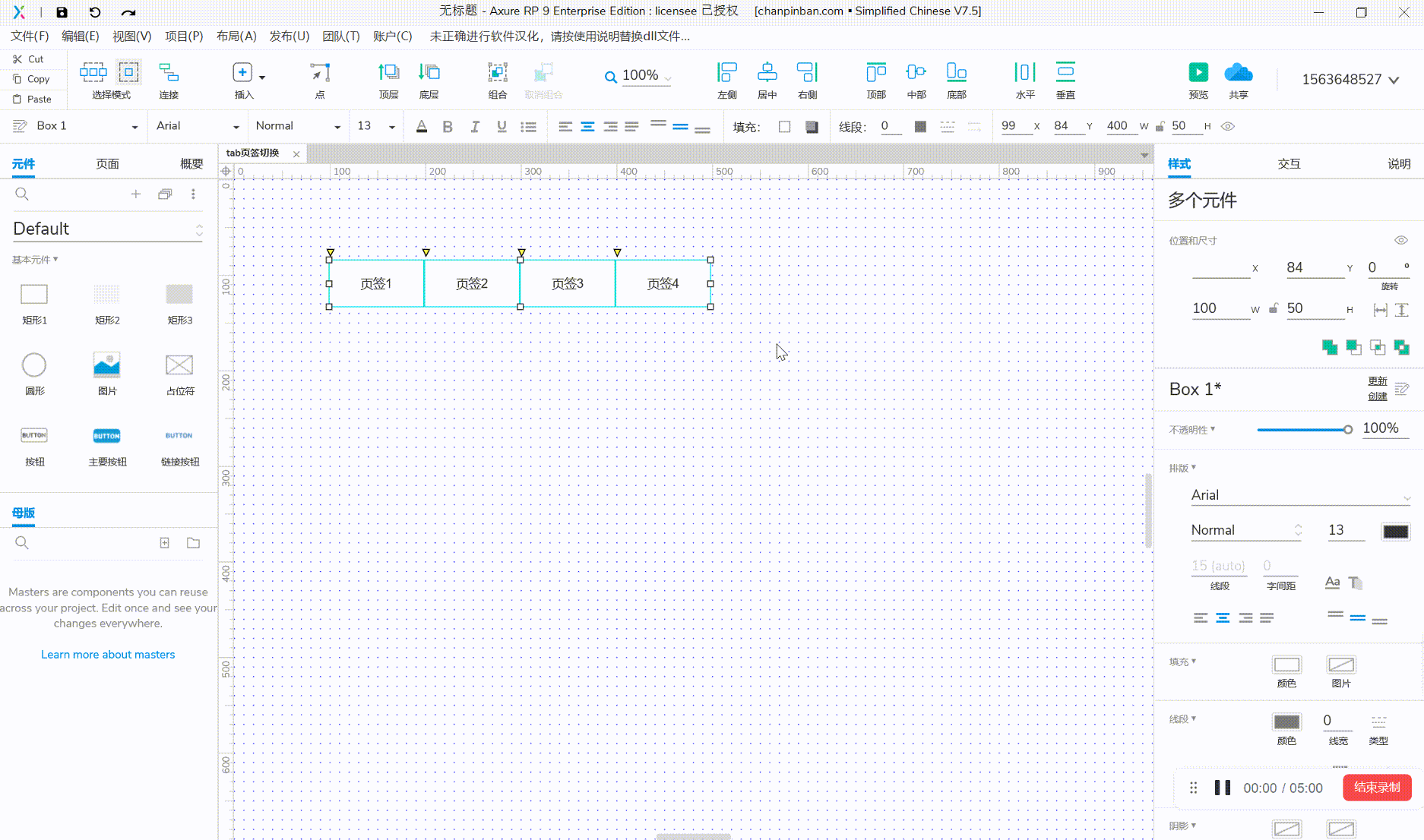The height and width of the screenshot is (840, 1424).
Task: Open widget library more-options menu
Action: [x=193, y=194]
